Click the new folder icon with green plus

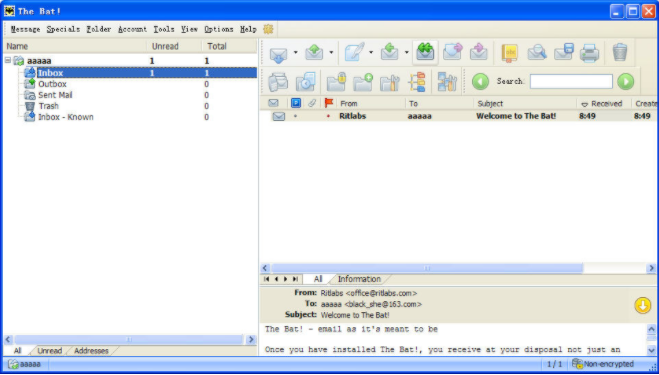363,82
